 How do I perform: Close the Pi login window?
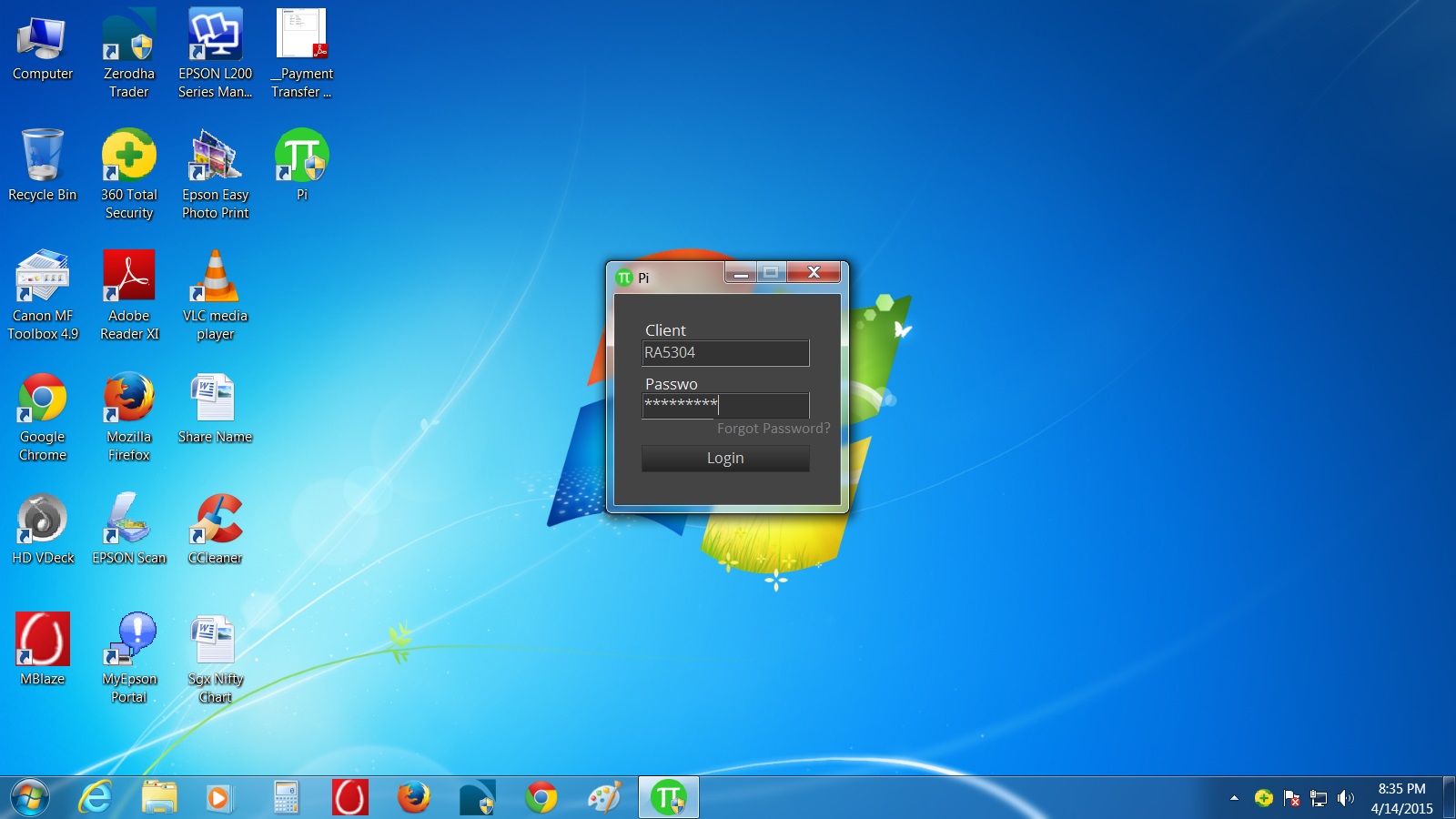[x=814, y=272]
